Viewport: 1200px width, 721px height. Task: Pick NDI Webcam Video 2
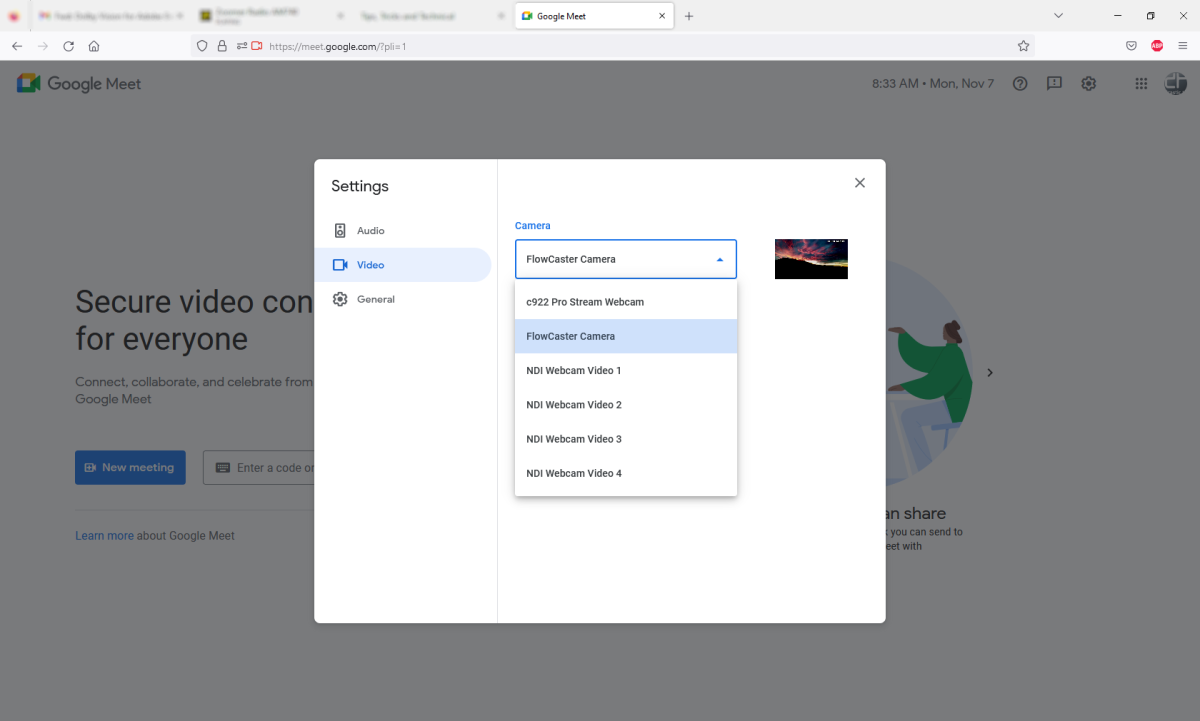click(626, 405)
